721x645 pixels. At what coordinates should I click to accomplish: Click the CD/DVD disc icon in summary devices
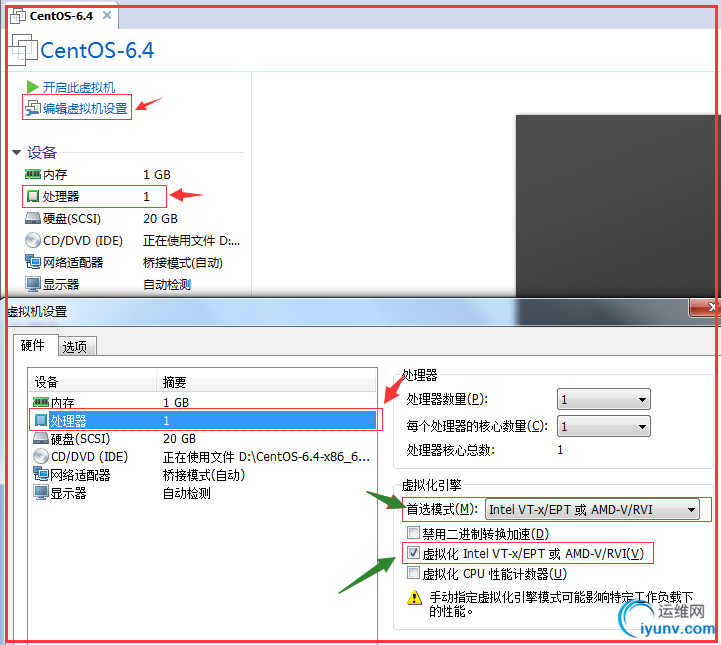point(33,240)
